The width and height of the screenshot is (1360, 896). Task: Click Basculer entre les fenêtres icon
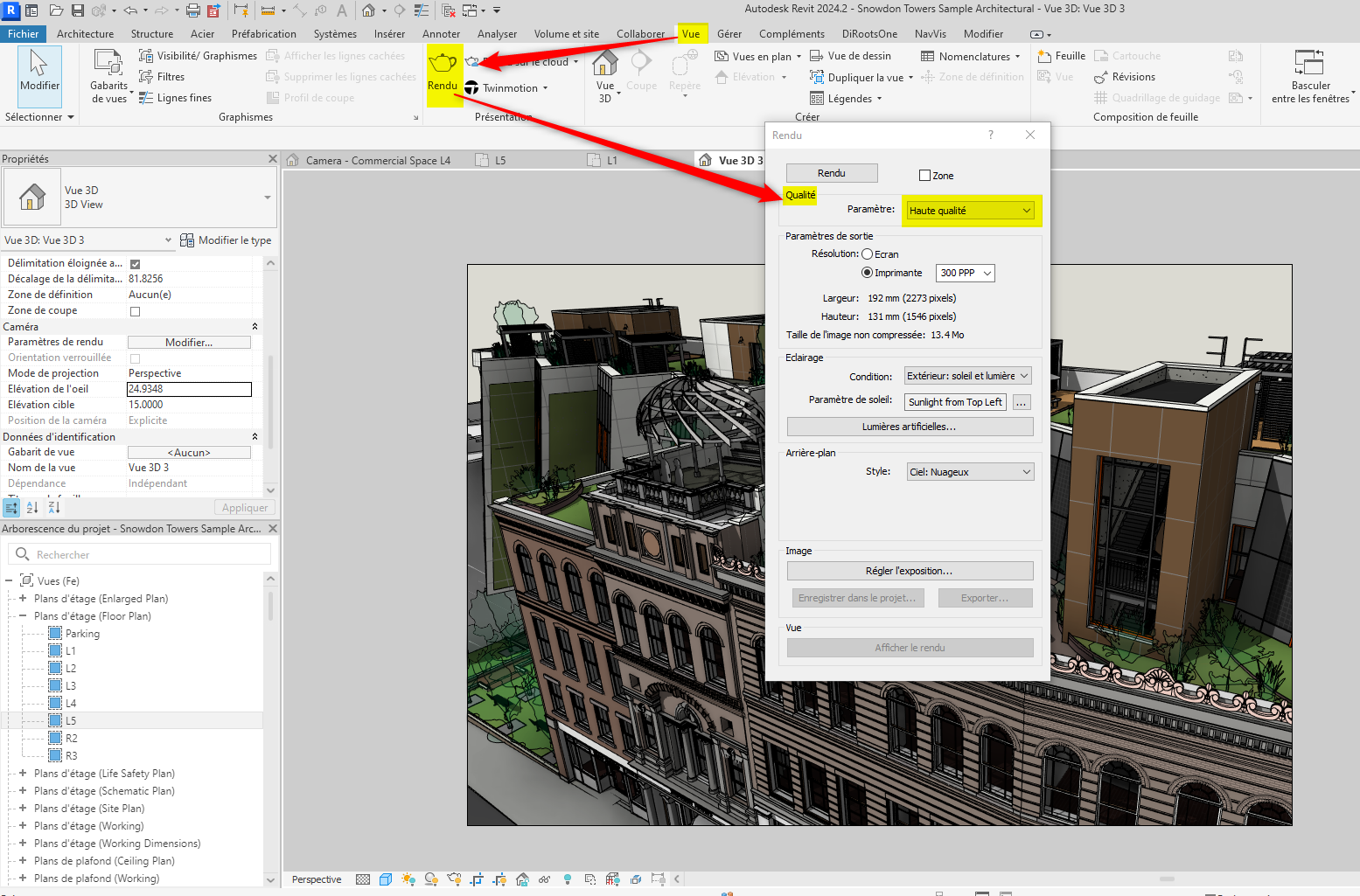click(x=1309, y=64)
